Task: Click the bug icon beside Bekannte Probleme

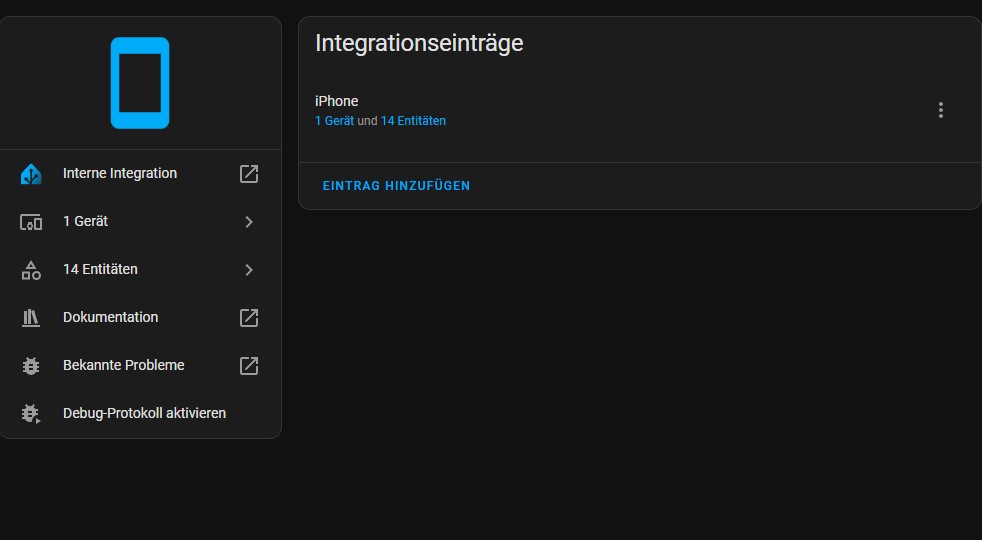Action: (31, 366)
